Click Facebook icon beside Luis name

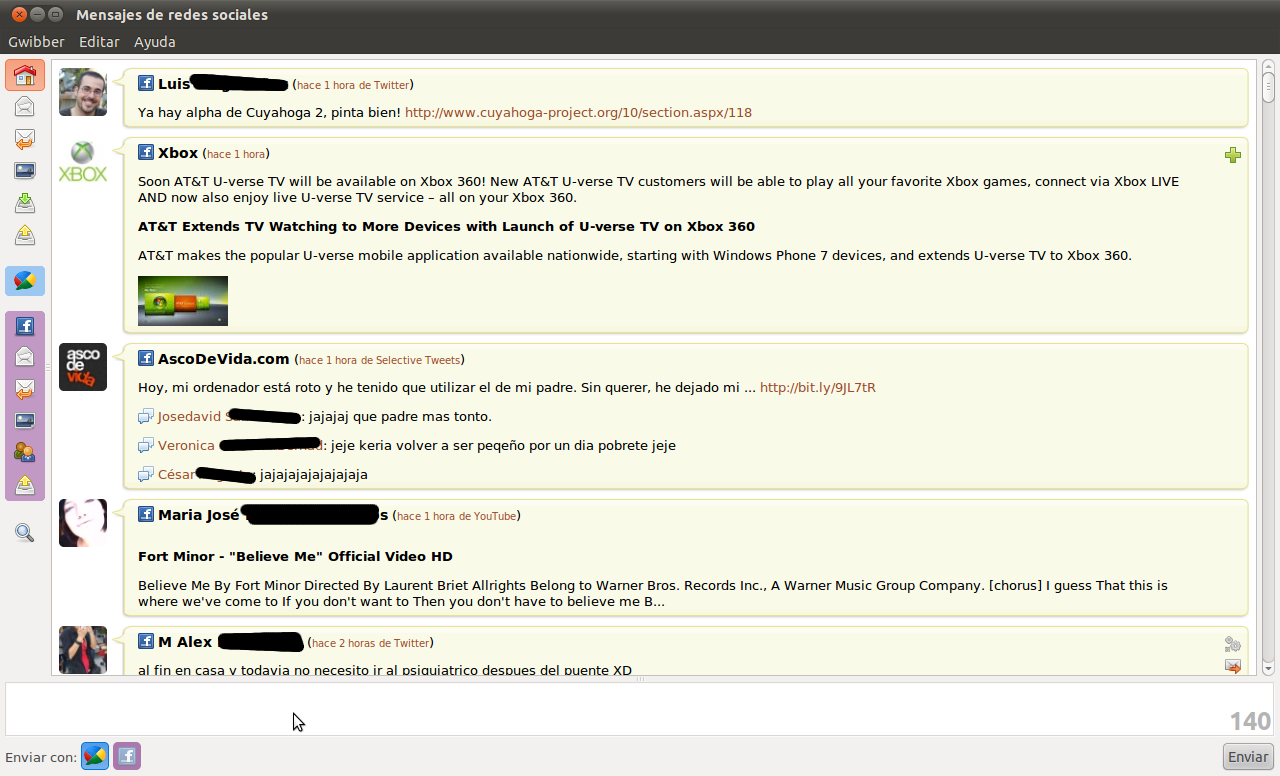tap(146, 84)
